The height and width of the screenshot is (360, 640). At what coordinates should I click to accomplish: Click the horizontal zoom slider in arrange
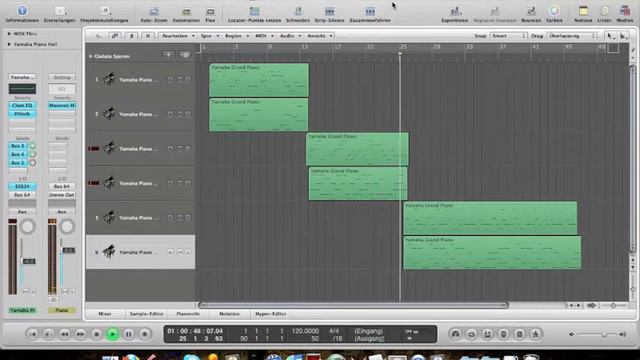point(613,305)
